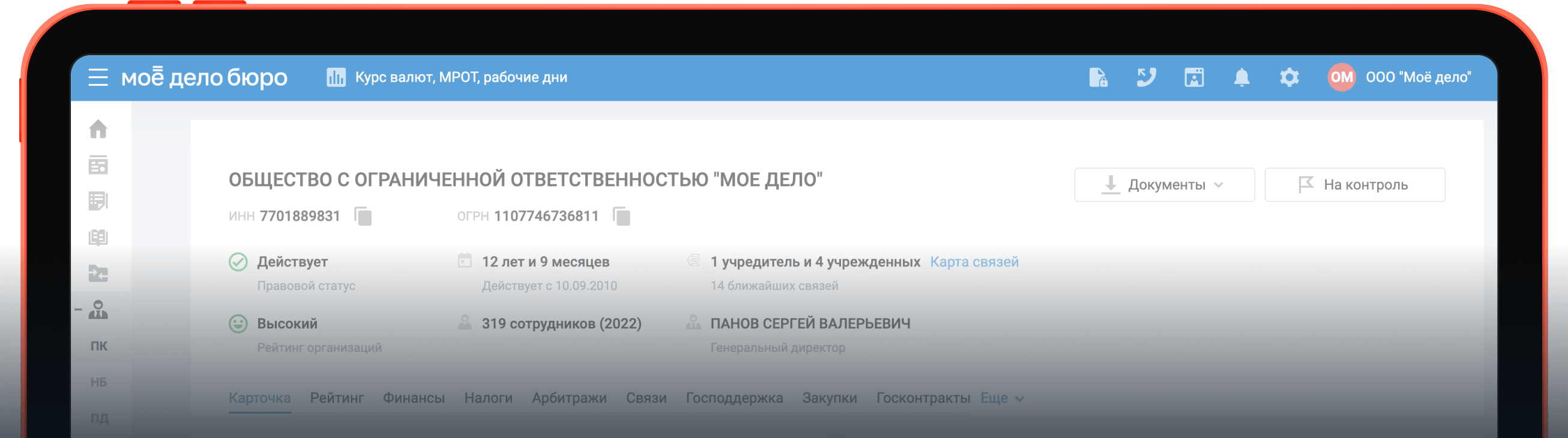Open the ООО "Моё дело" account menu
The height and width of the screenshot is (438, 1568).
click(1418, 77)
